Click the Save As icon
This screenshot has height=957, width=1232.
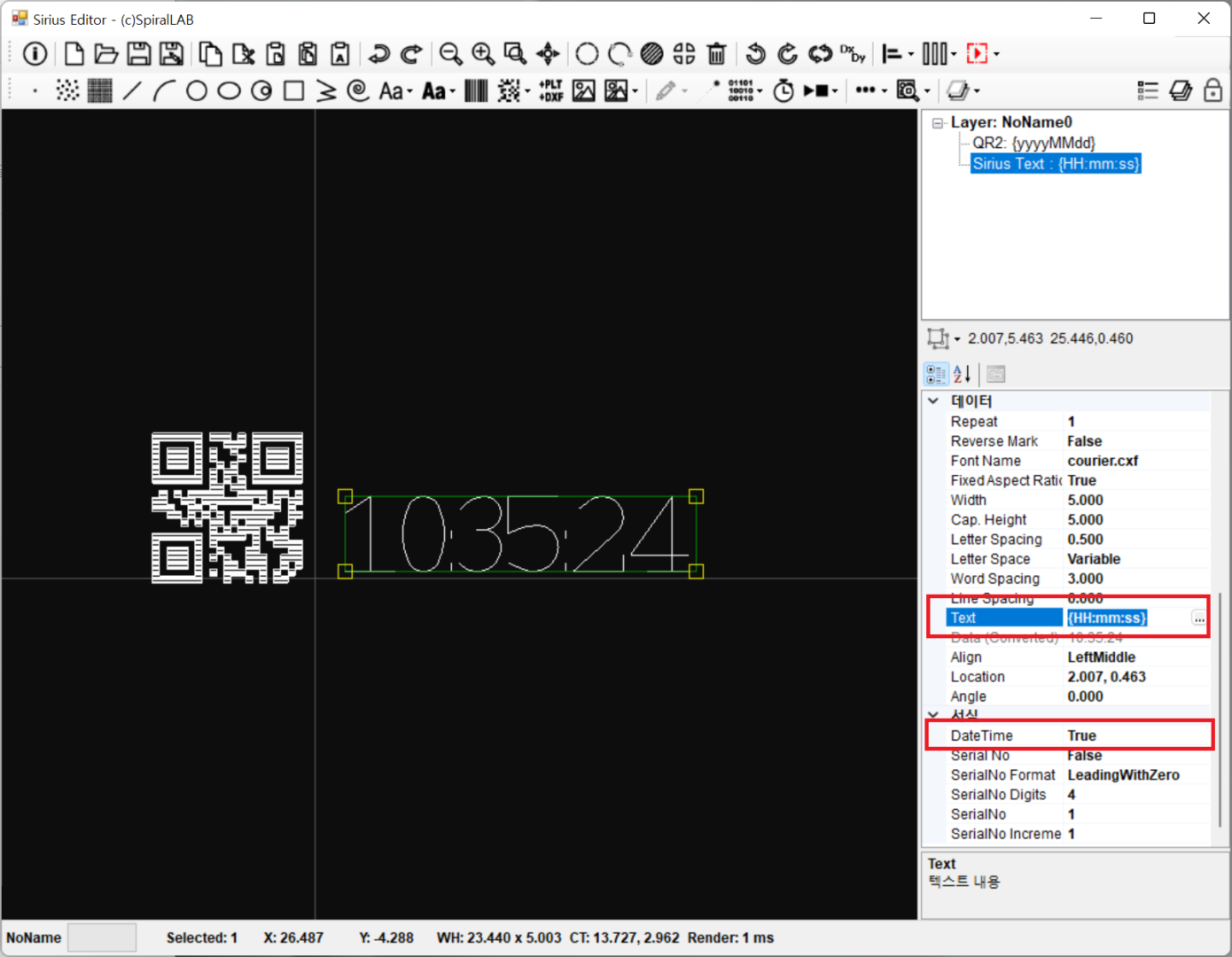171,54
